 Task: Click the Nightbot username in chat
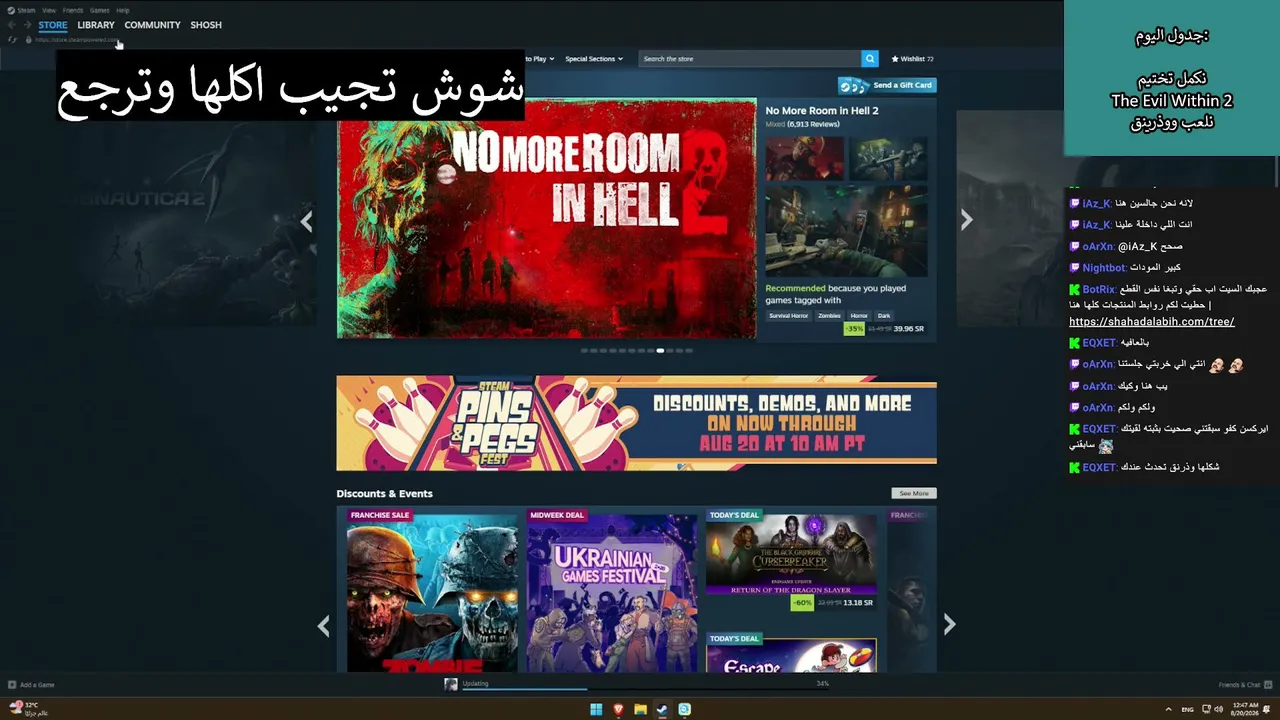(x=1104, y=268)
